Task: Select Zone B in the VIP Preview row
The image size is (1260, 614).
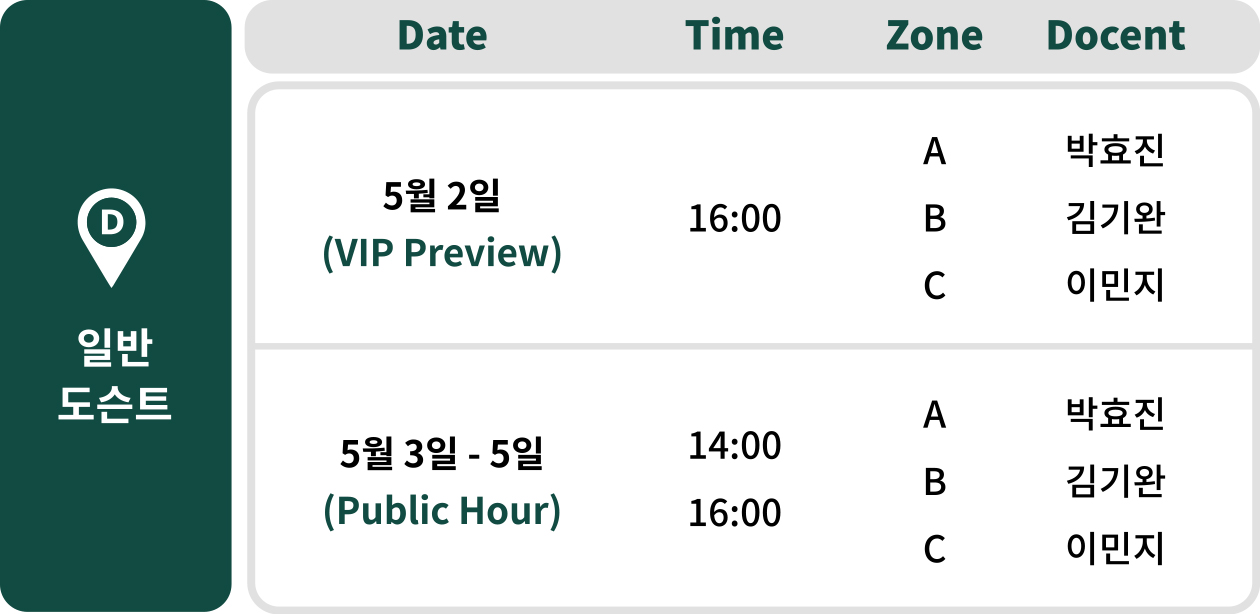Action: tap(934, 219)
